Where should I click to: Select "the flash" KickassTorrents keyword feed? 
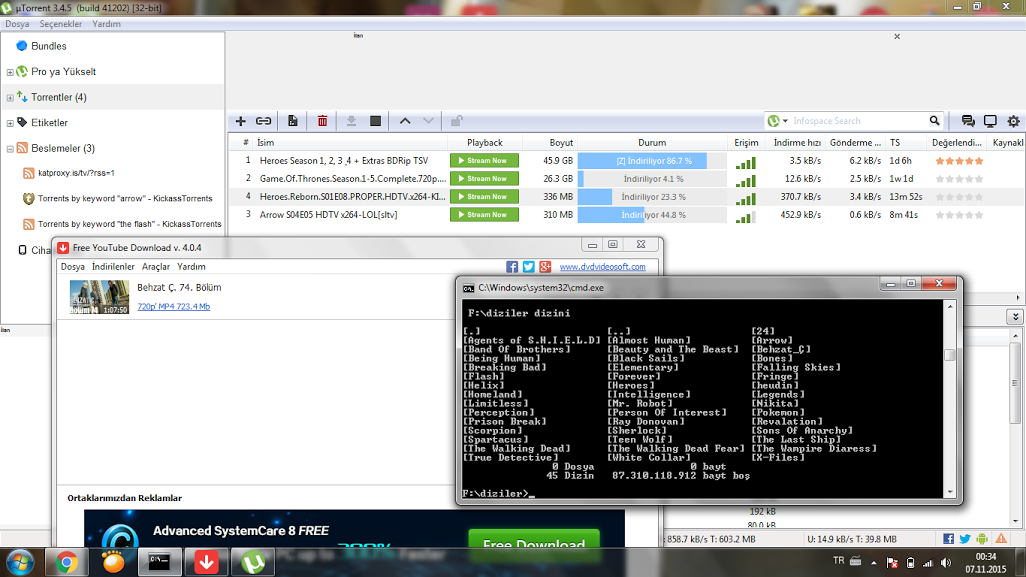coord(129,224)
